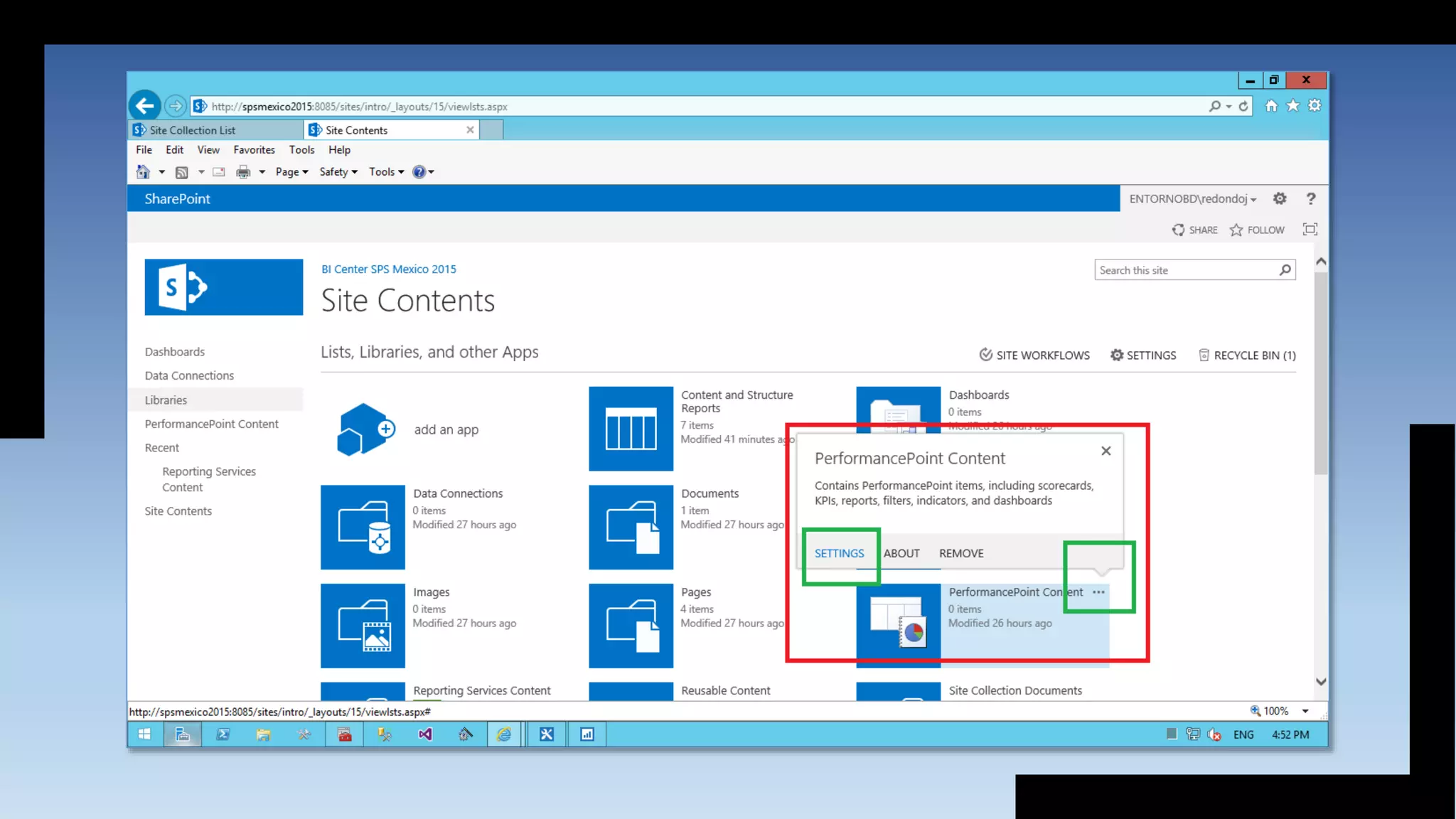Open the Page dropdown in command bar
The height and width of the screenshot is (819, 1456).
(x=291, y=172)
